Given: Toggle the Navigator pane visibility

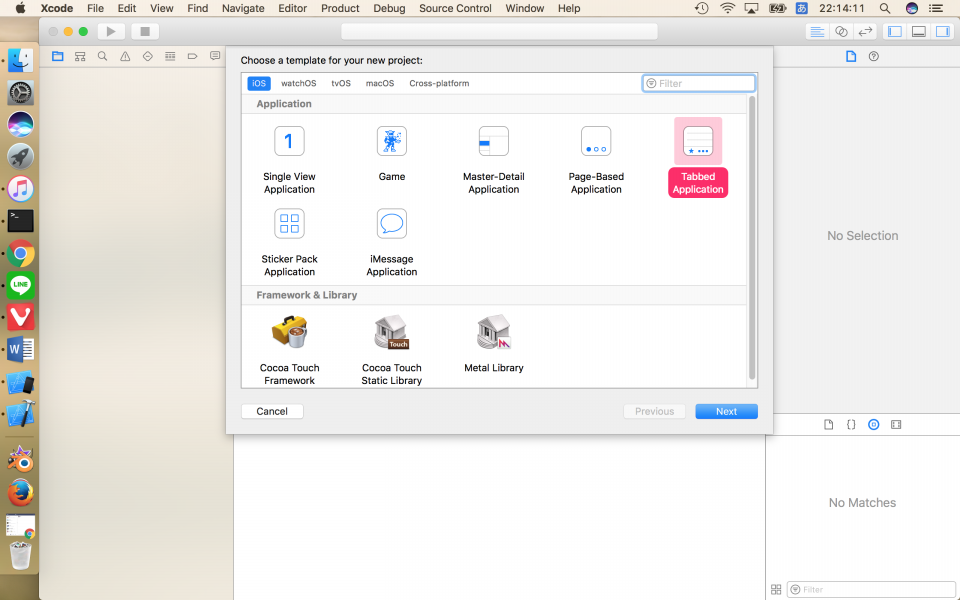Looking at the screenshot, I should [x=894, y=32].
